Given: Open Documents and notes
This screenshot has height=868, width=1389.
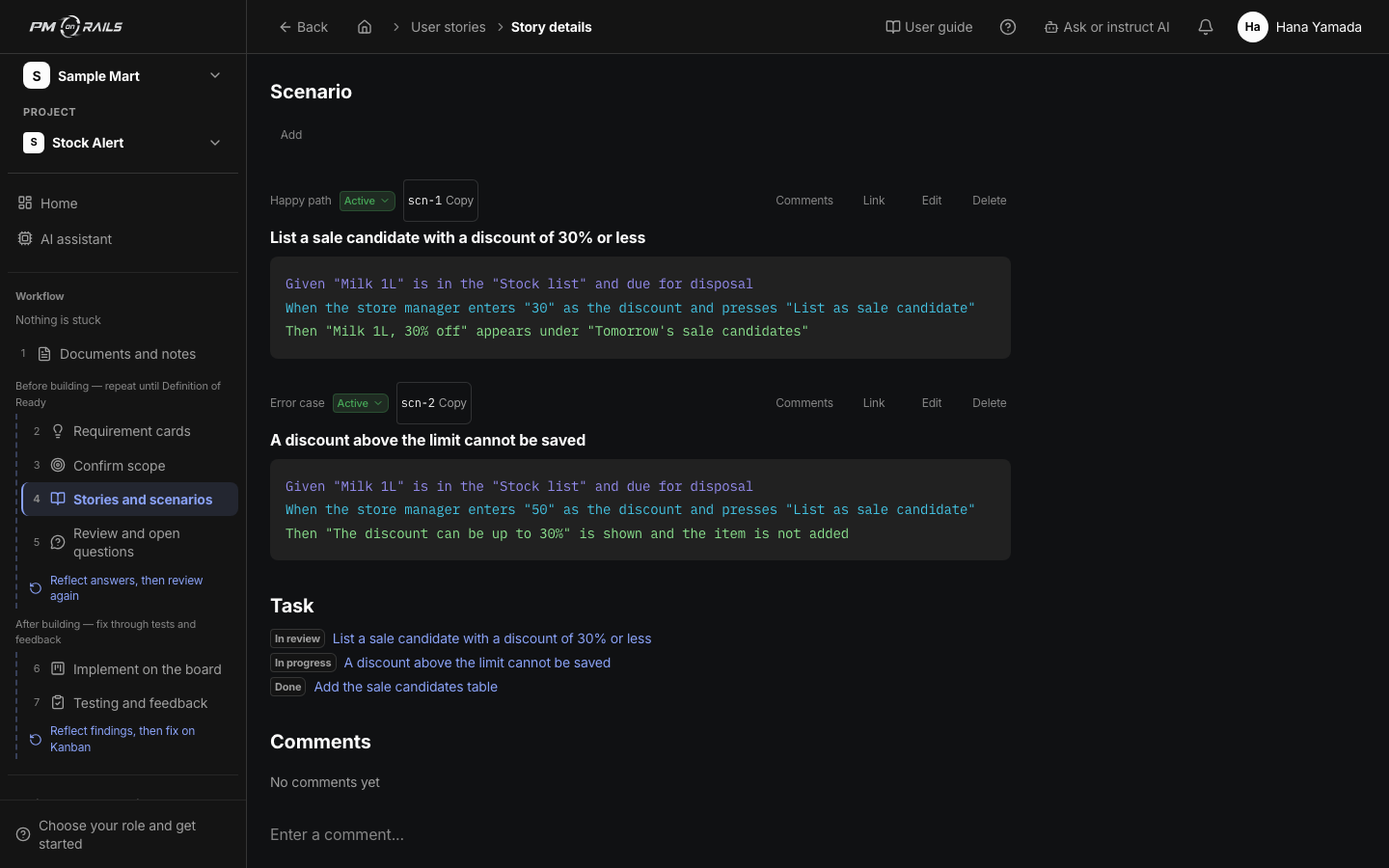Looking at the screenshot, I should pyautogui.click(x=123, y=354).
